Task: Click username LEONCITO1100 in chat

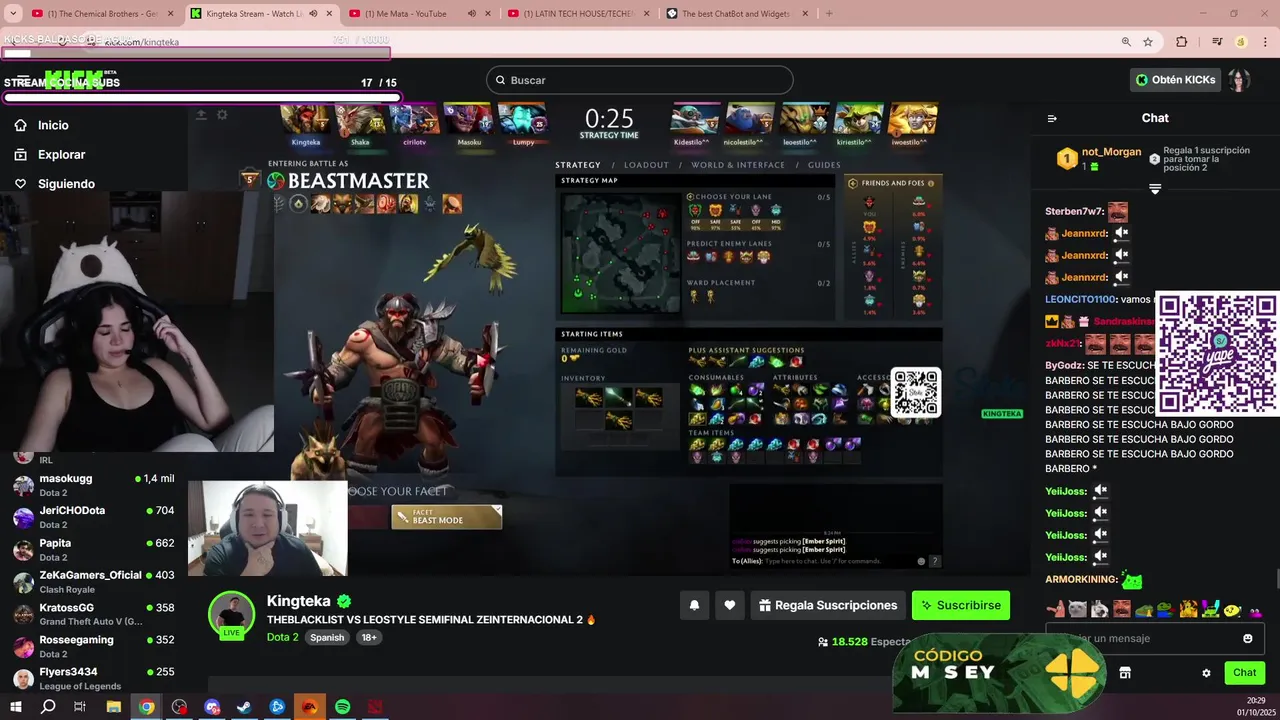Action: coord(1080,299)
